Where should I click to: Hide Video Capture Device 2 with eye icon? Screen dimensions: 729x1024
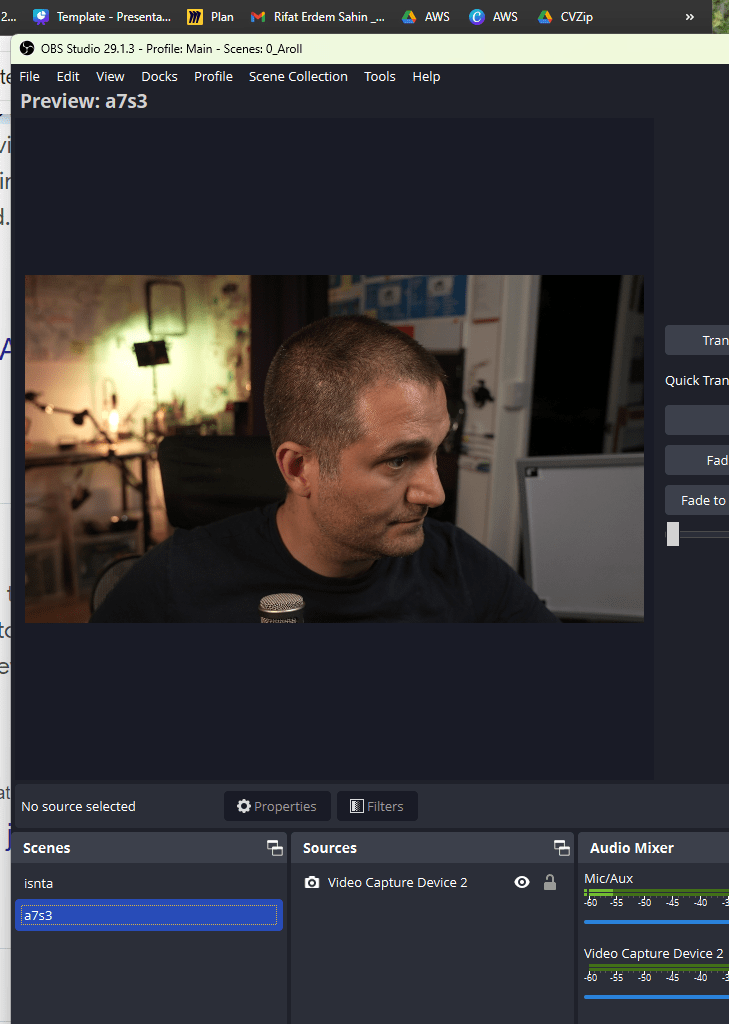[x=522, y=882]
